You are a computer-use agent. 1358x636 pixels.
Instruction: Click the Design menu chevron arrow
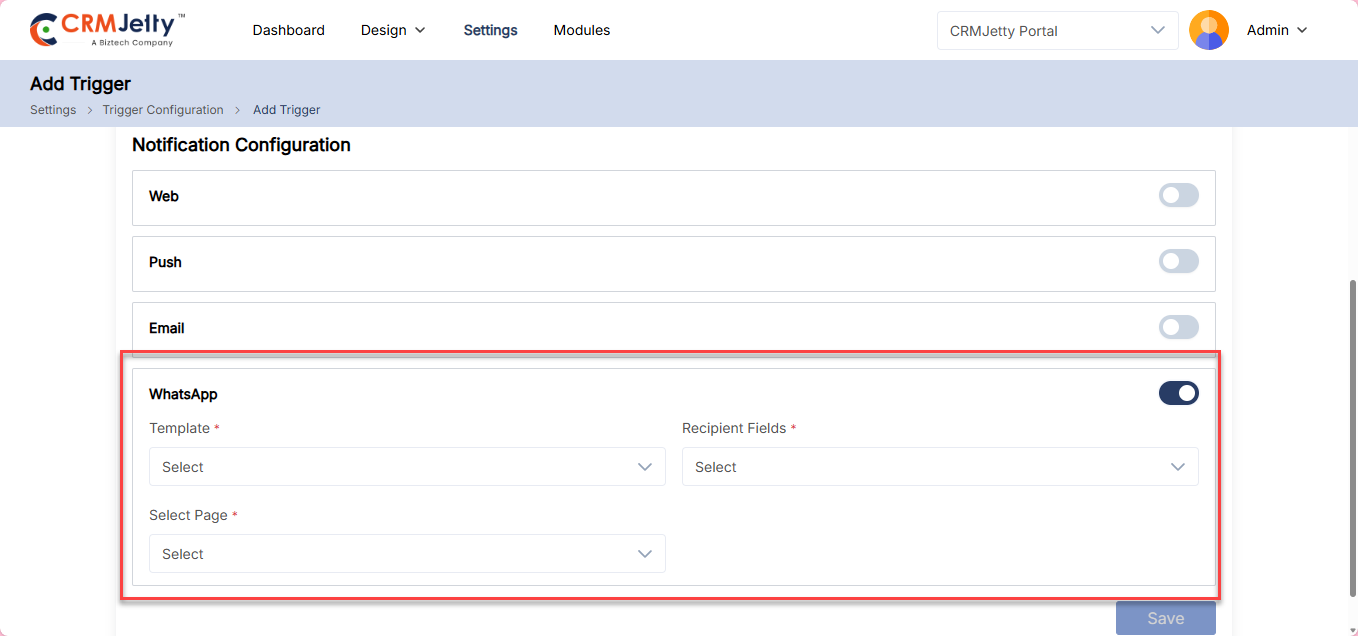pyautogui.click(x=420, y=31)
